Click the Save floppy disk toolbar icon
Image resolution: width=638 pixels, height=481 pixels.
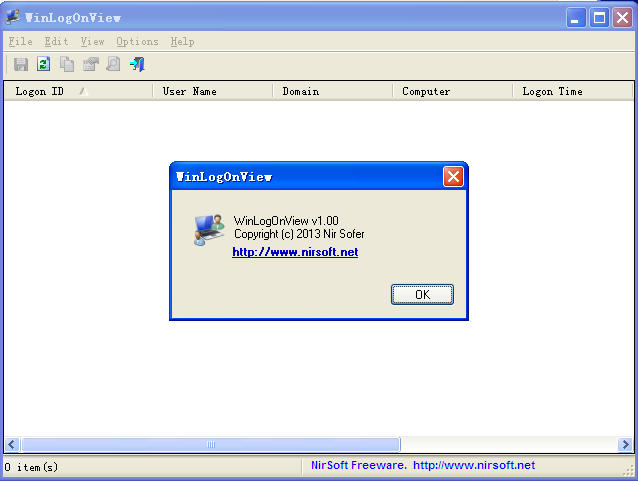21,64
